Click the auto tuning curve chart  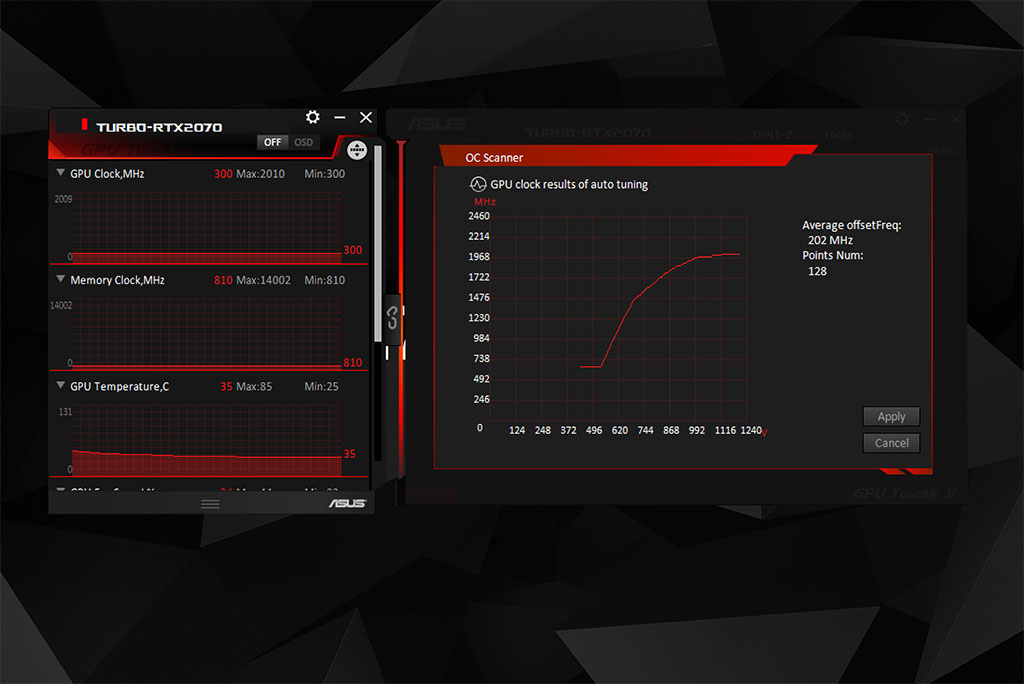click(618, 318)
